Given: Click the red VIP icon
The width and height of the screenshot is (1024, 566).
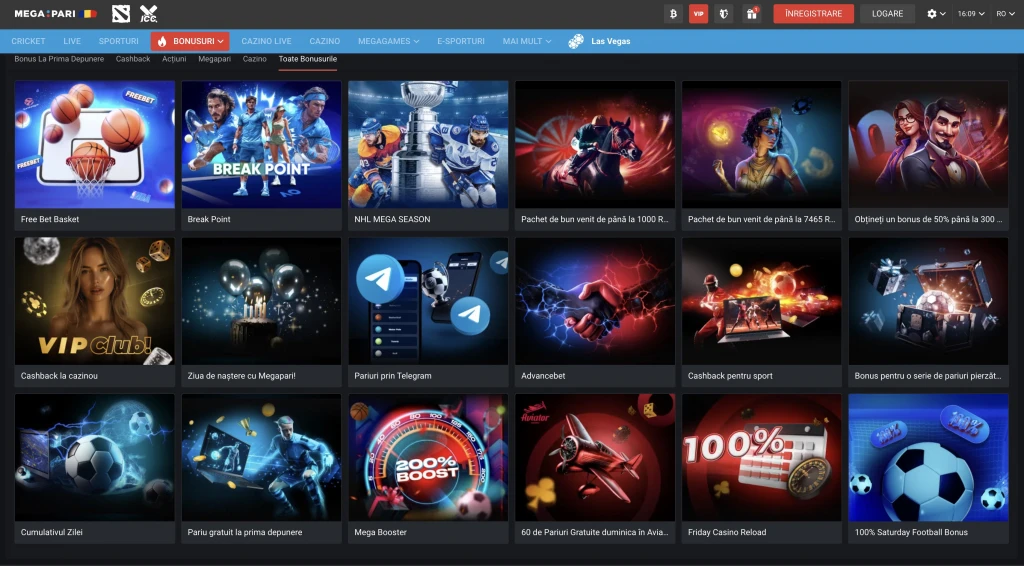Looking at the screenshot, I should point(698,14).
